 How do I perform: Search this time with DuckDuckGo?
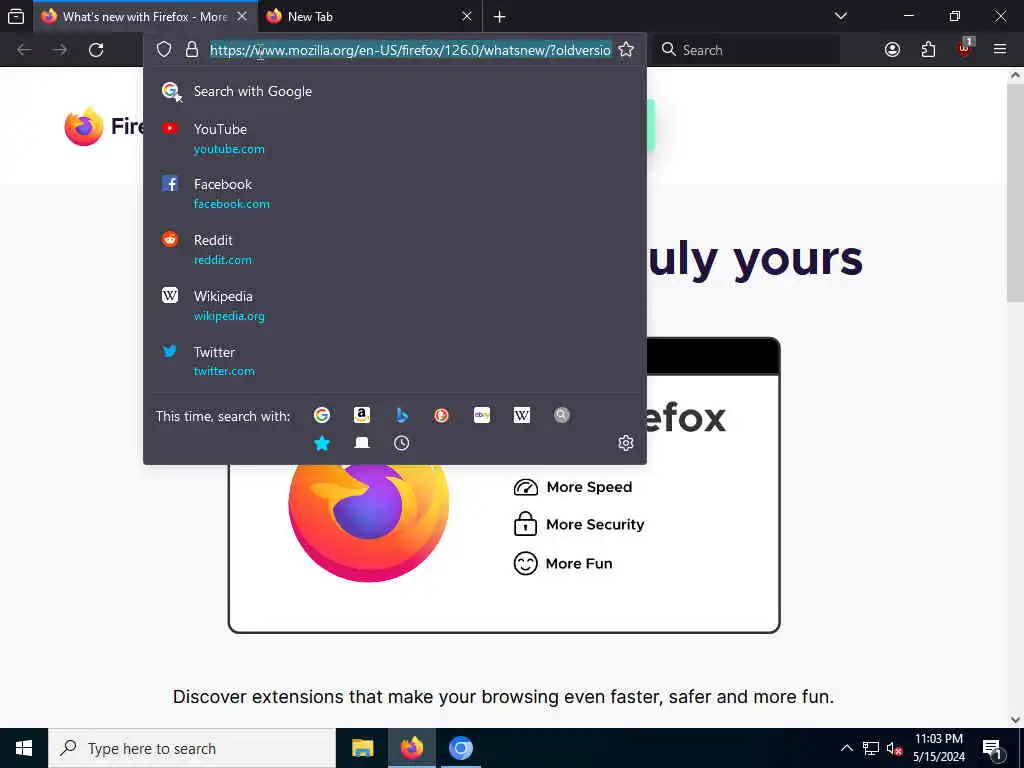(441, 415)
